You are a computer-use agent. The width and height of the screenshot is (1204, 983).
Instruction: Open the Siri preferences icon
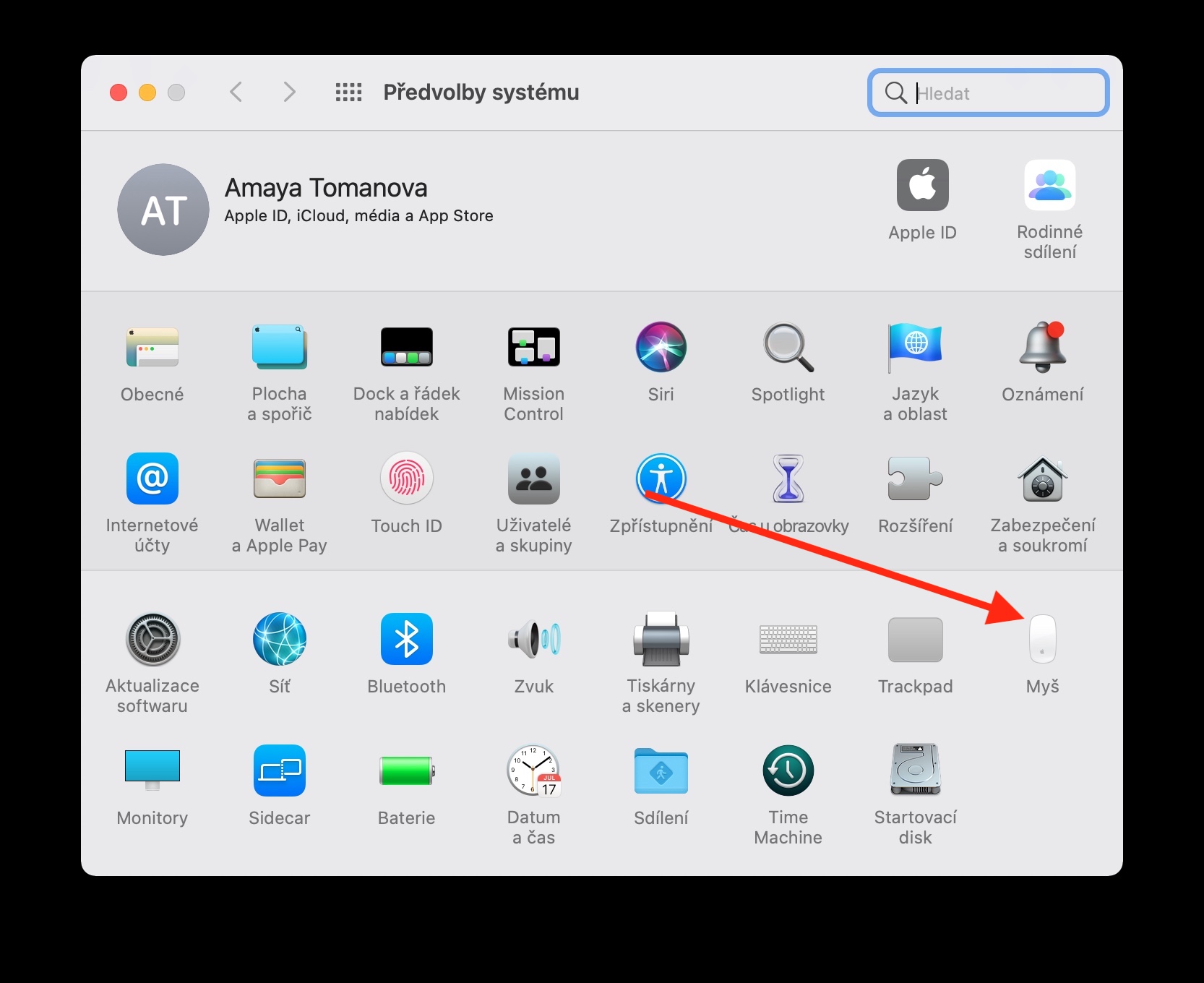pos(661,347)
